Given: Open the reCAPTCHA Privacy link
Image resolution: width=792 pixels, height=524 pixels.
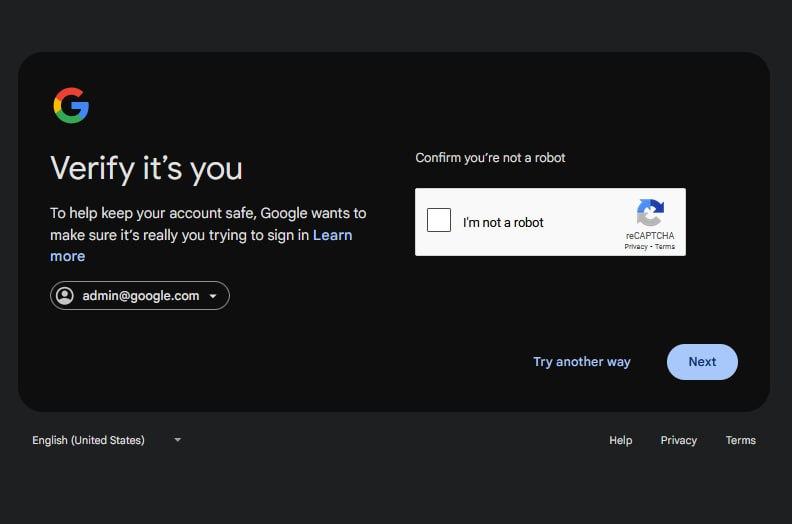Looking at the screenshot, I should (x=636, y=247).
